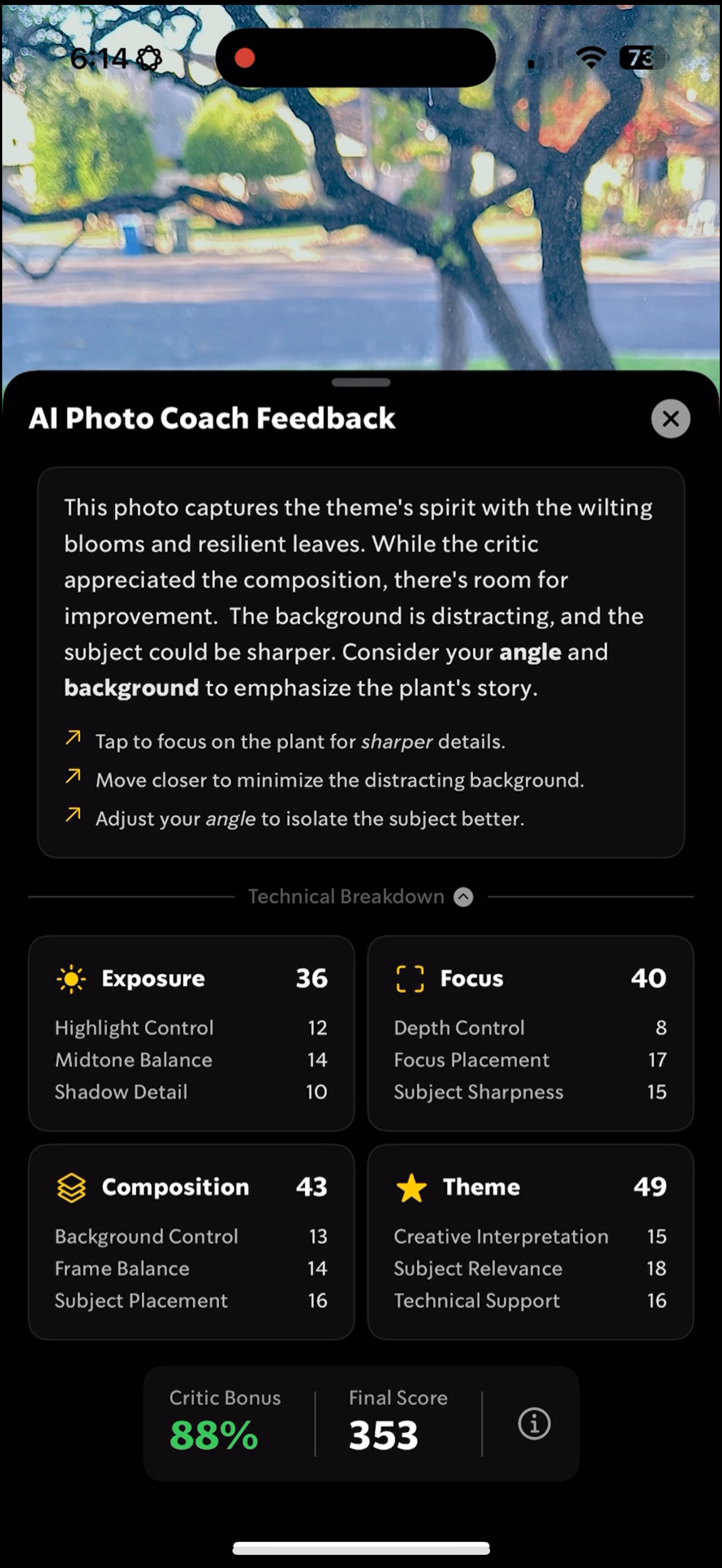Open the Focus score card

530,1033
